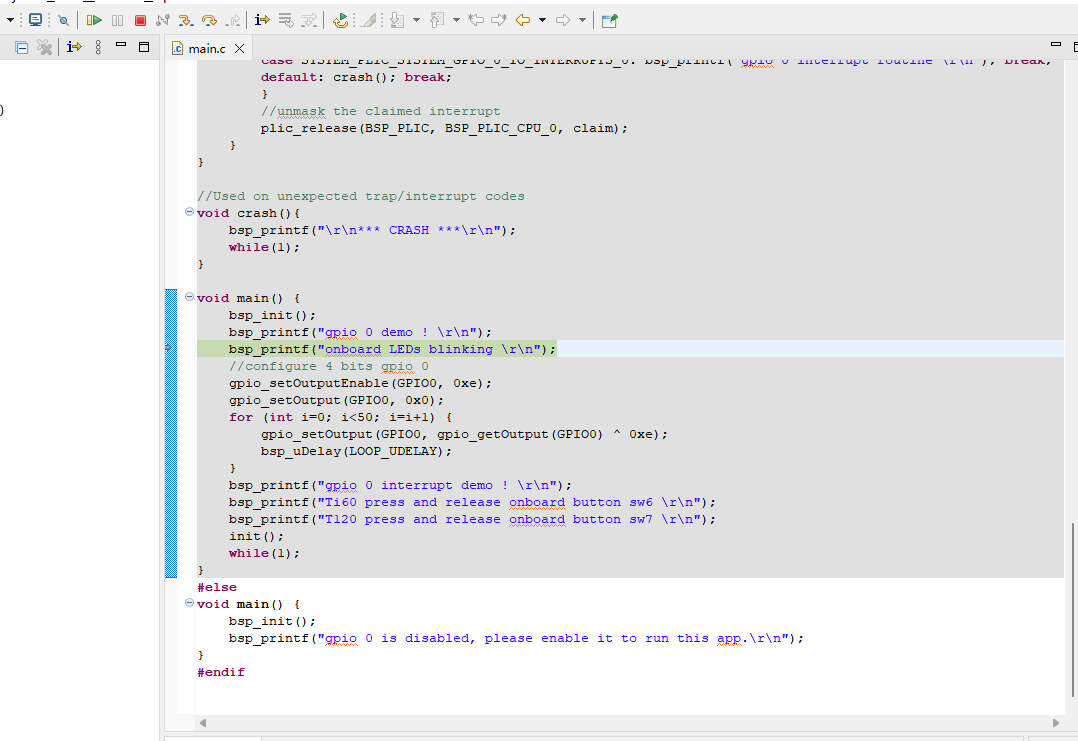Collapse the first void main() fold marker
Viewport: 1078px width, 741px height.
click(189, 298)
